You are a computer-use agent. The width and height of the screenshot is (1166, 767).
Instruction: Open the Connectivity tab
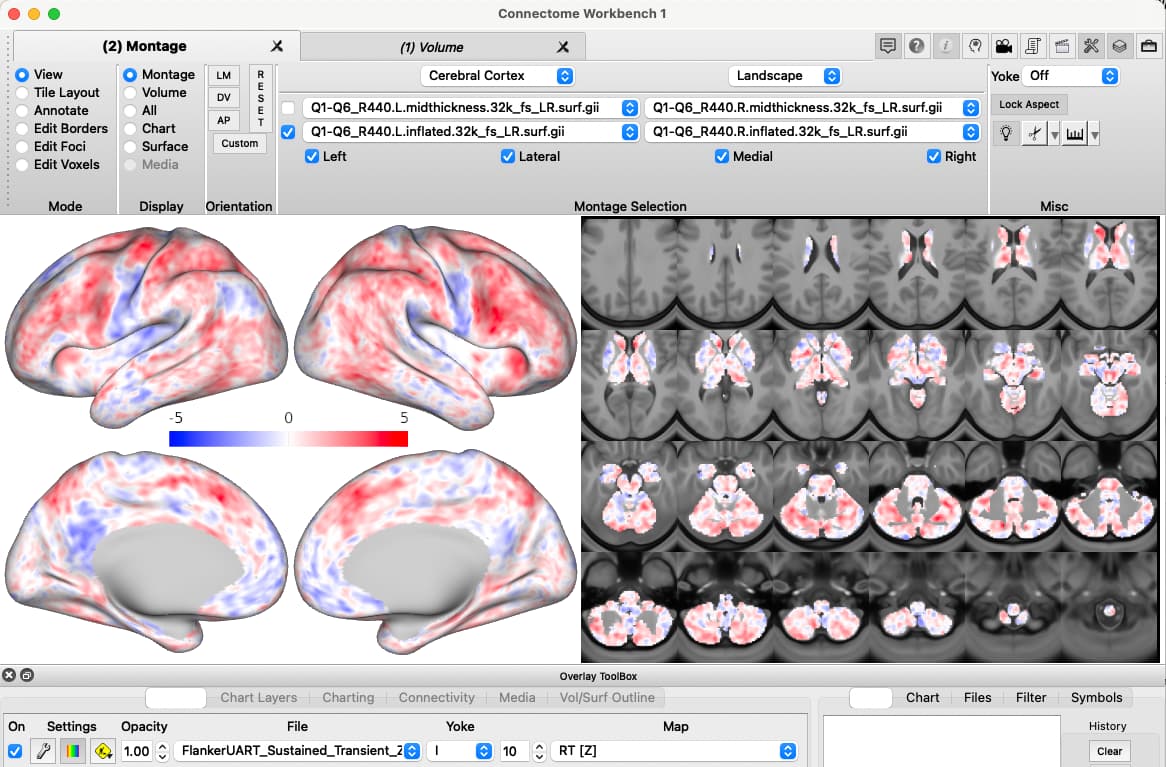pyautogui.click(x=437, y=697)
